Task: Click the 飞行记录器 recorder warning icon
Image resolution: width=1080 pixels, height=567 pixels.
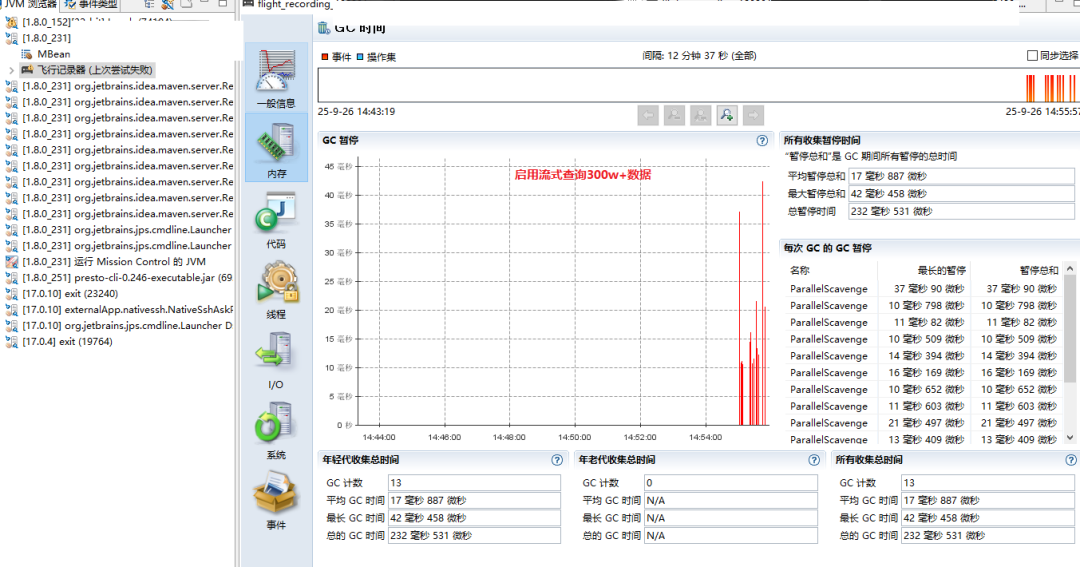Action: click(x=27, y=70)
